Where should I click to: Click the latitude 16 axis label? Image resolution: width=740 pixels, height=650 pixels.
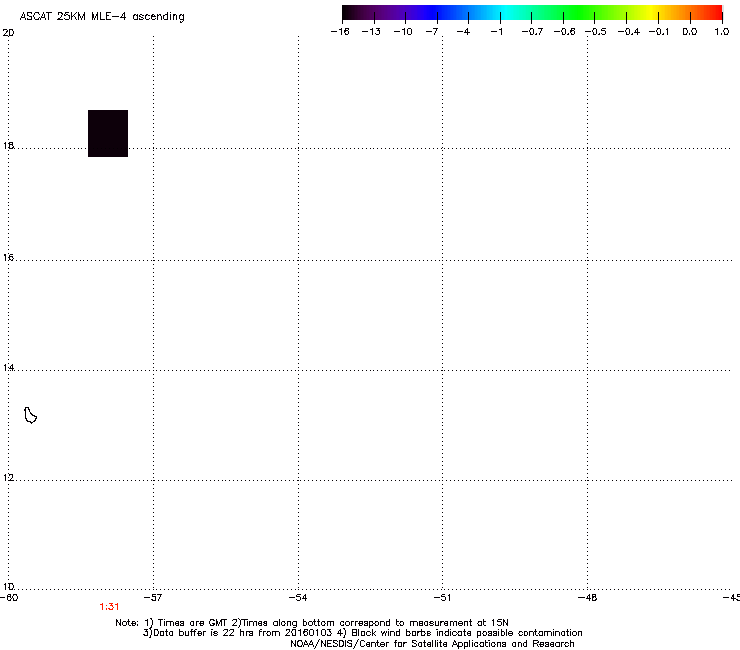8,257
